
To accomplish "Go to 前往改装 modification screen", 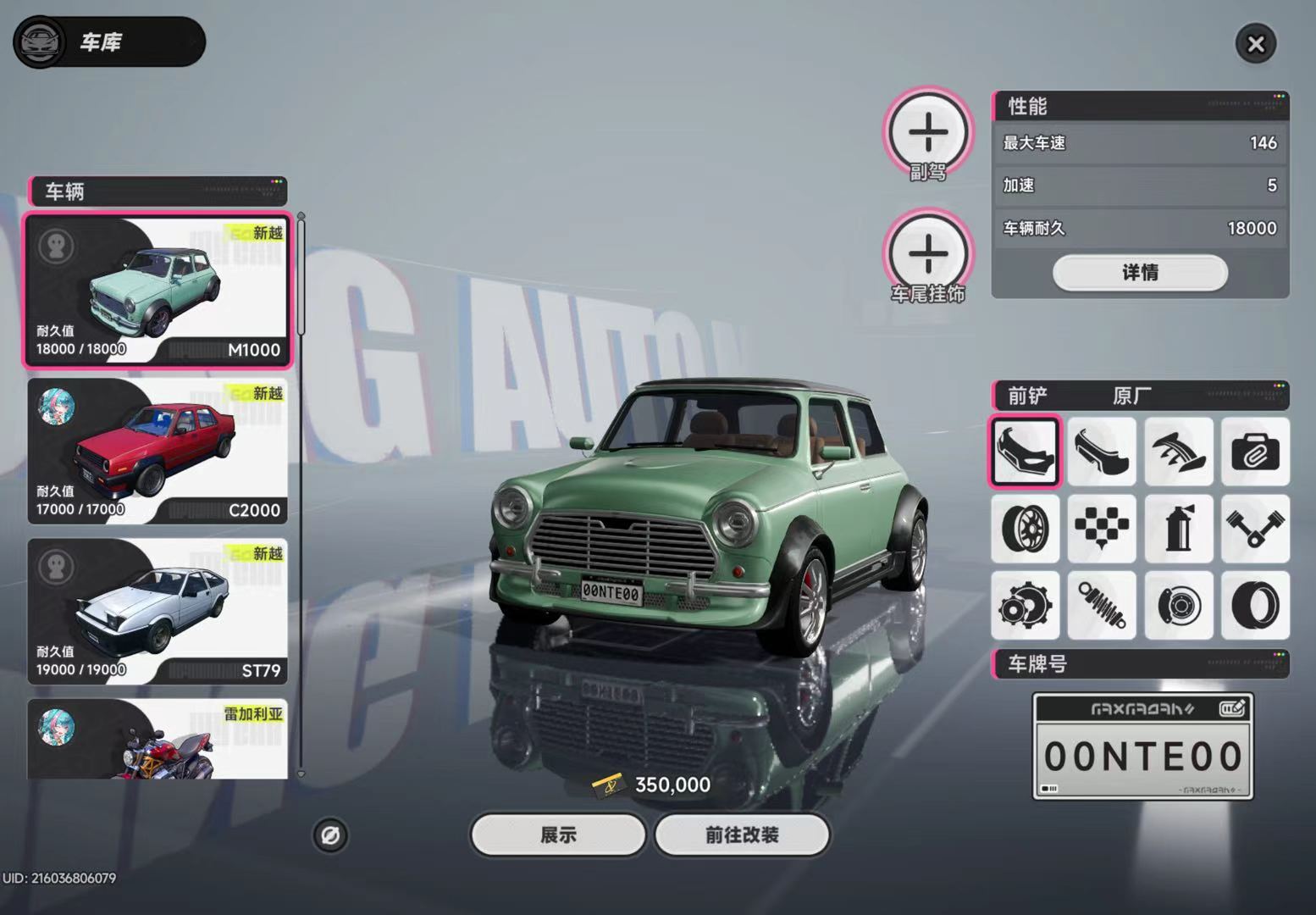I will click(742, 835).
